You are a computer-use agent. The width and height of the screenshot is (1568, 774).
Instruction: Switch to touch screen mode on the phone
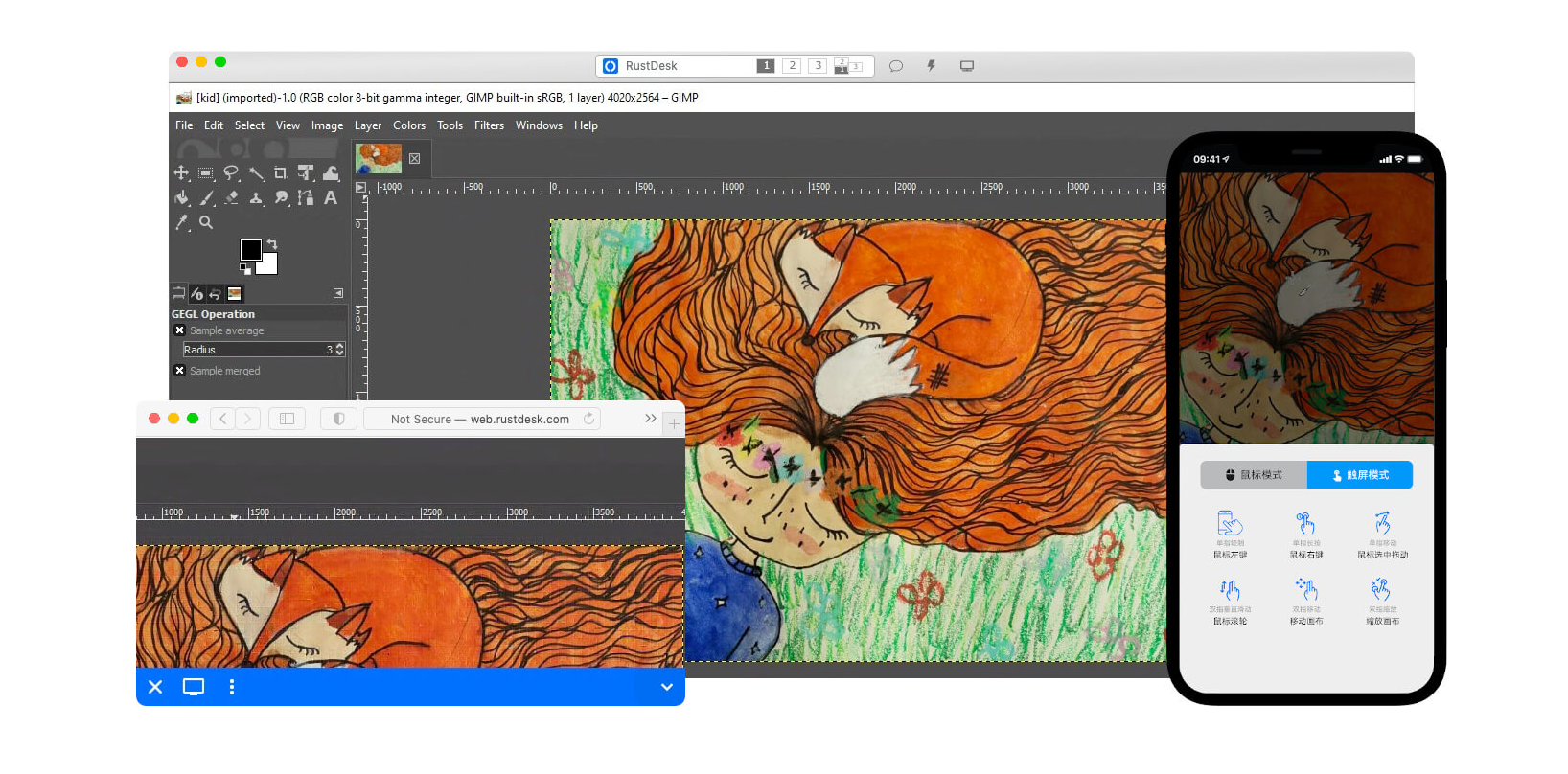click(x=1360, y=475)
